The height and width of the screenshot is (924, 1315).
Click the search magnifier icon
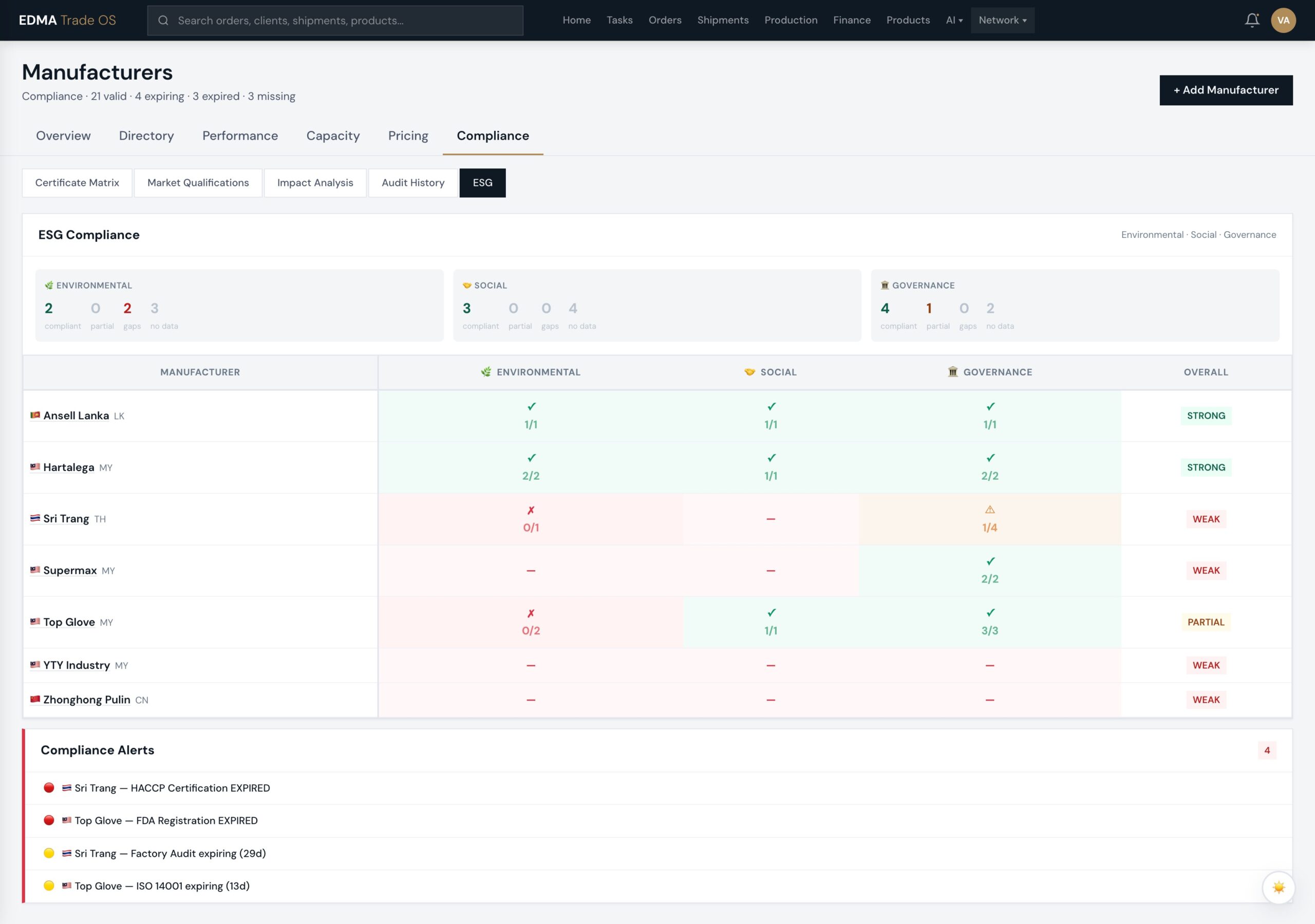pyautogui.click(x=163, y=21)
